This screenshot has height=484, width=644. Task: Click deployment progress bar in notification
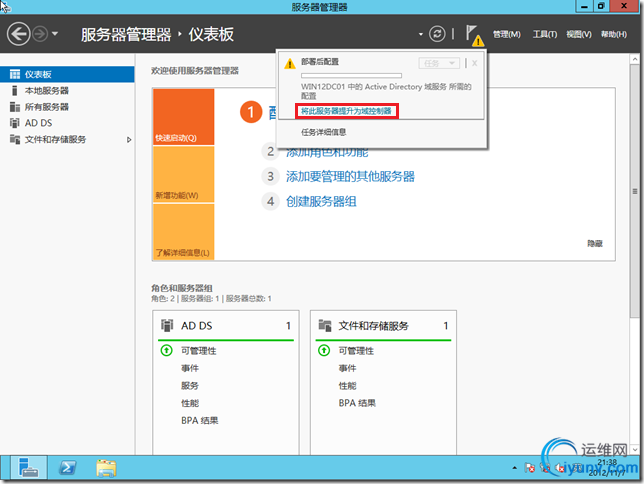pyautogui.click(x=351, y=76)
